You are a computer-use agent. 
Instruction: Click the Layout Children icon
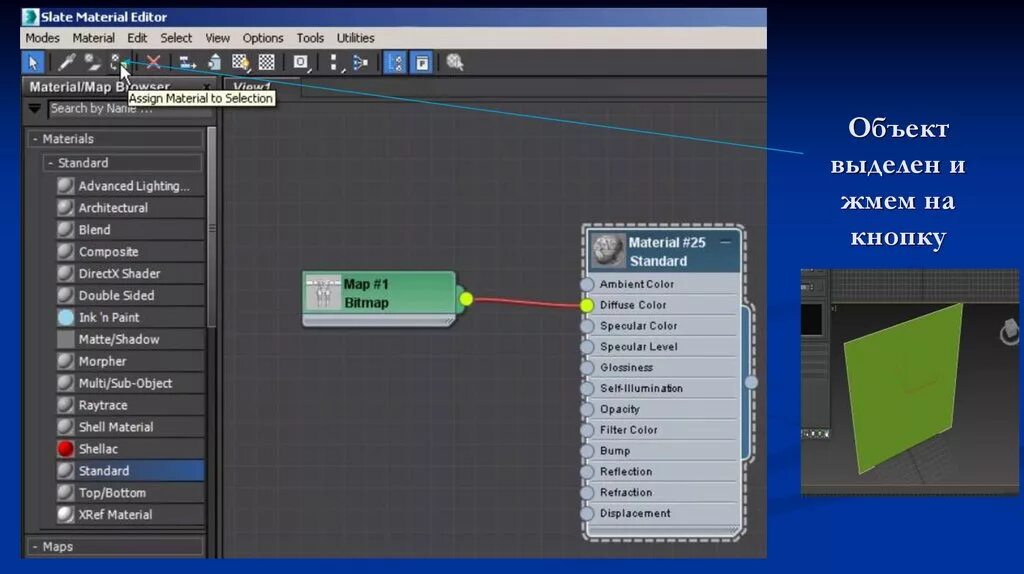[x=360, y=63]
